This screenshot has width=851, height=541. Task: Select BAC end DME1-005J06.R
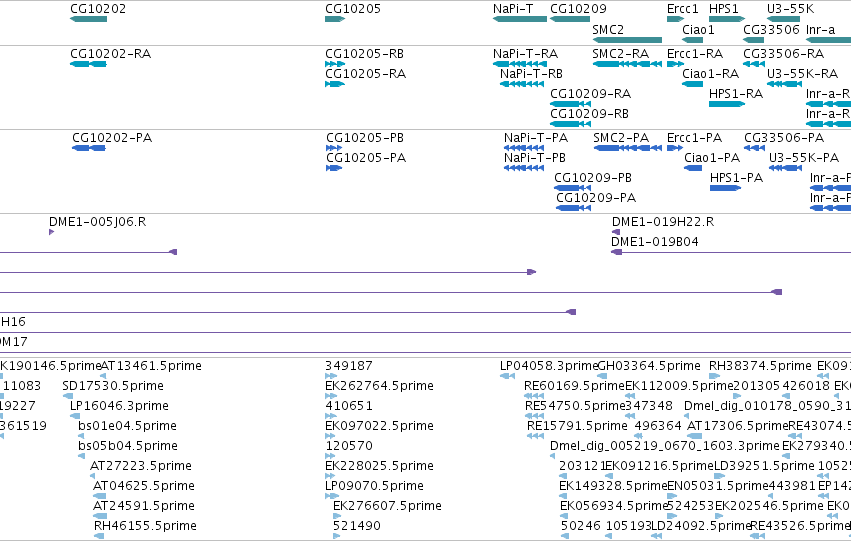(x=52, y=232)
